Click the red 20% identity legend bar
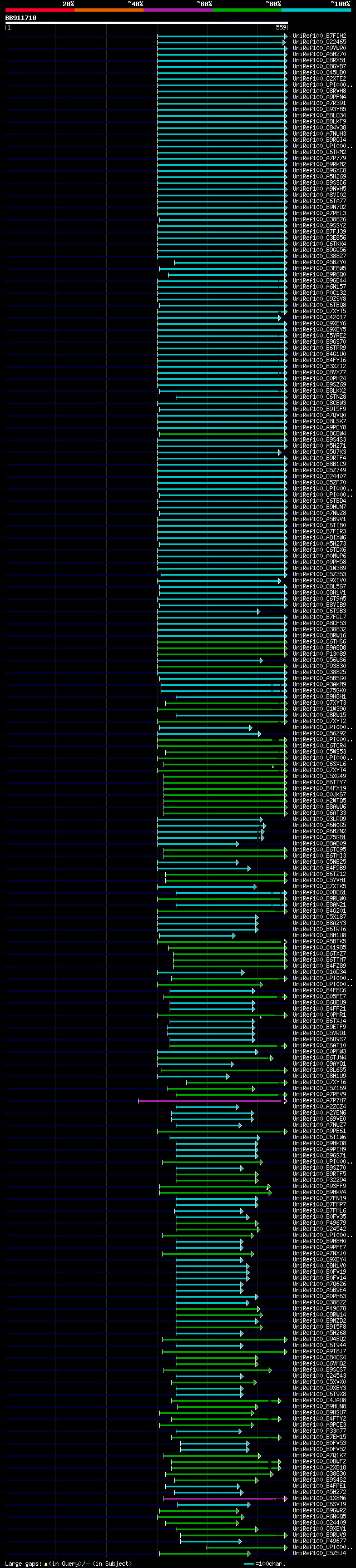 tap(39, 10)
